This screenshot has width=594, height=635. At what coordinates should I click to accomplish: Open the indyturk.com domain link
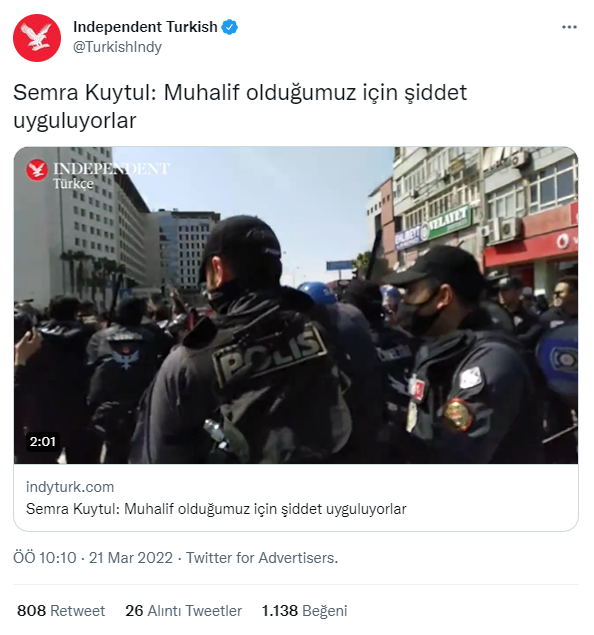click(x=70, y=487)
